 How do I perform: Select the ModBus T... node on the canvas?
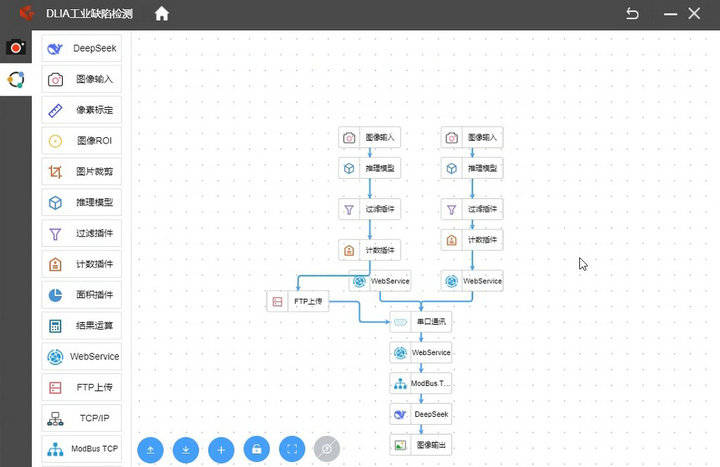pyautogui.click(x=421, y=383)
